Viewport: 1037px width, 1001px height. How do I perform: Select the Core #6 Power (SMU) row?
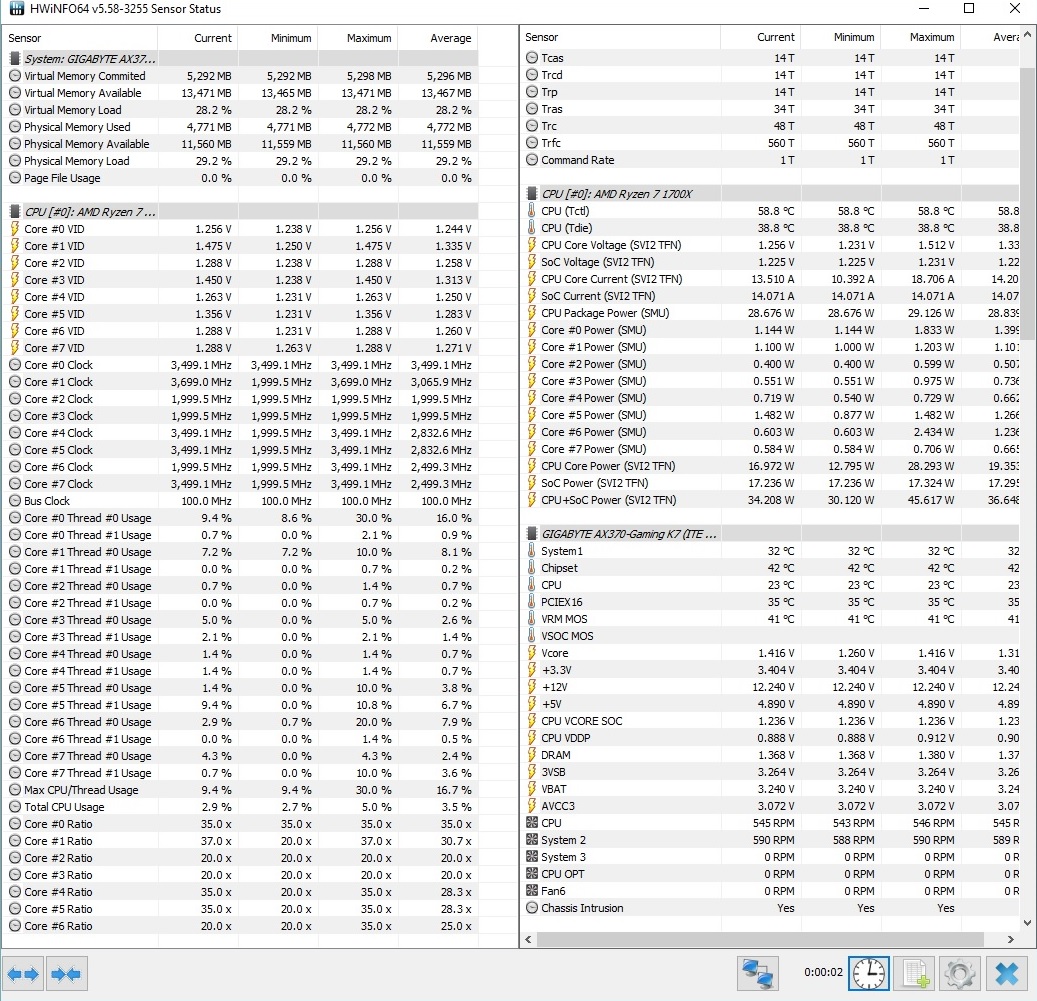[x=770, y=432]
